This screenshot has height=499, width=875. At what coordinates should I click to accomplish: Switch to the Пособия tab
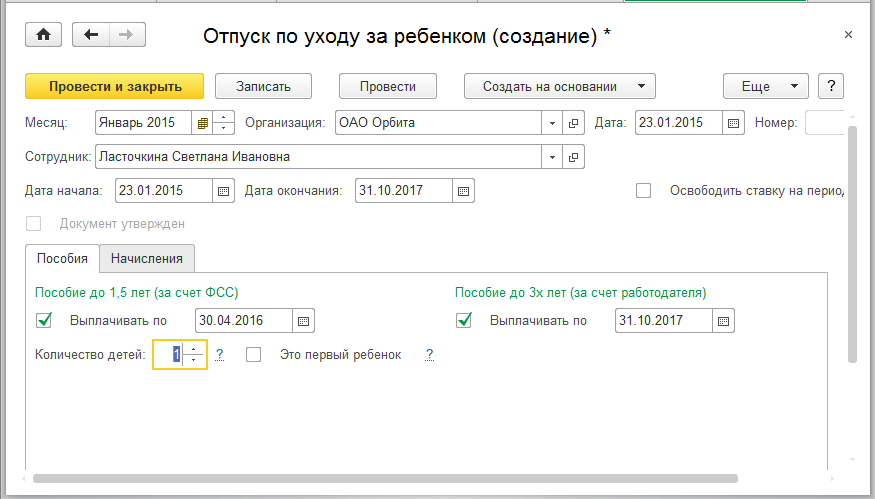62,258
